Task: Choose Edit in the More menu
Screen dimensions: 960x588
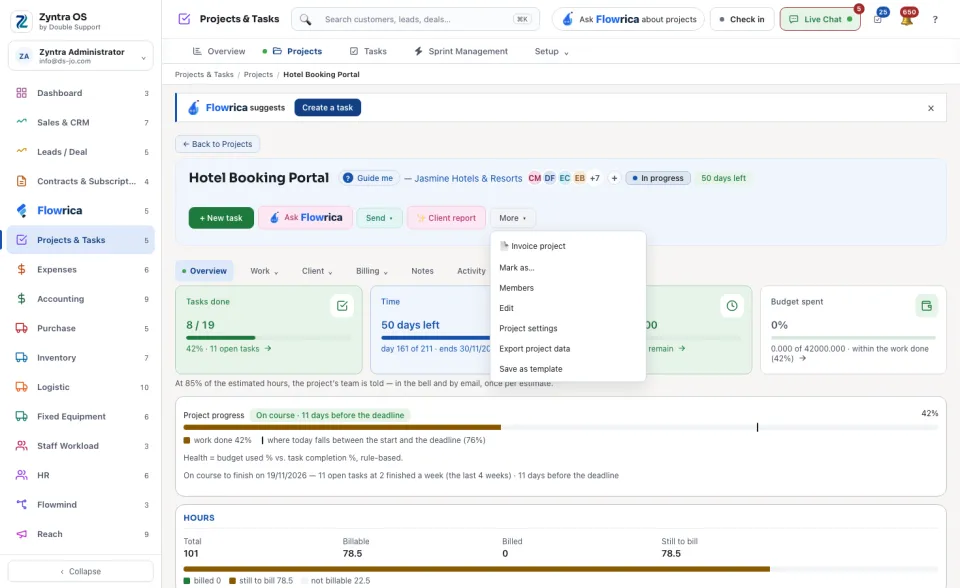Action: click(x=568, y=308)
